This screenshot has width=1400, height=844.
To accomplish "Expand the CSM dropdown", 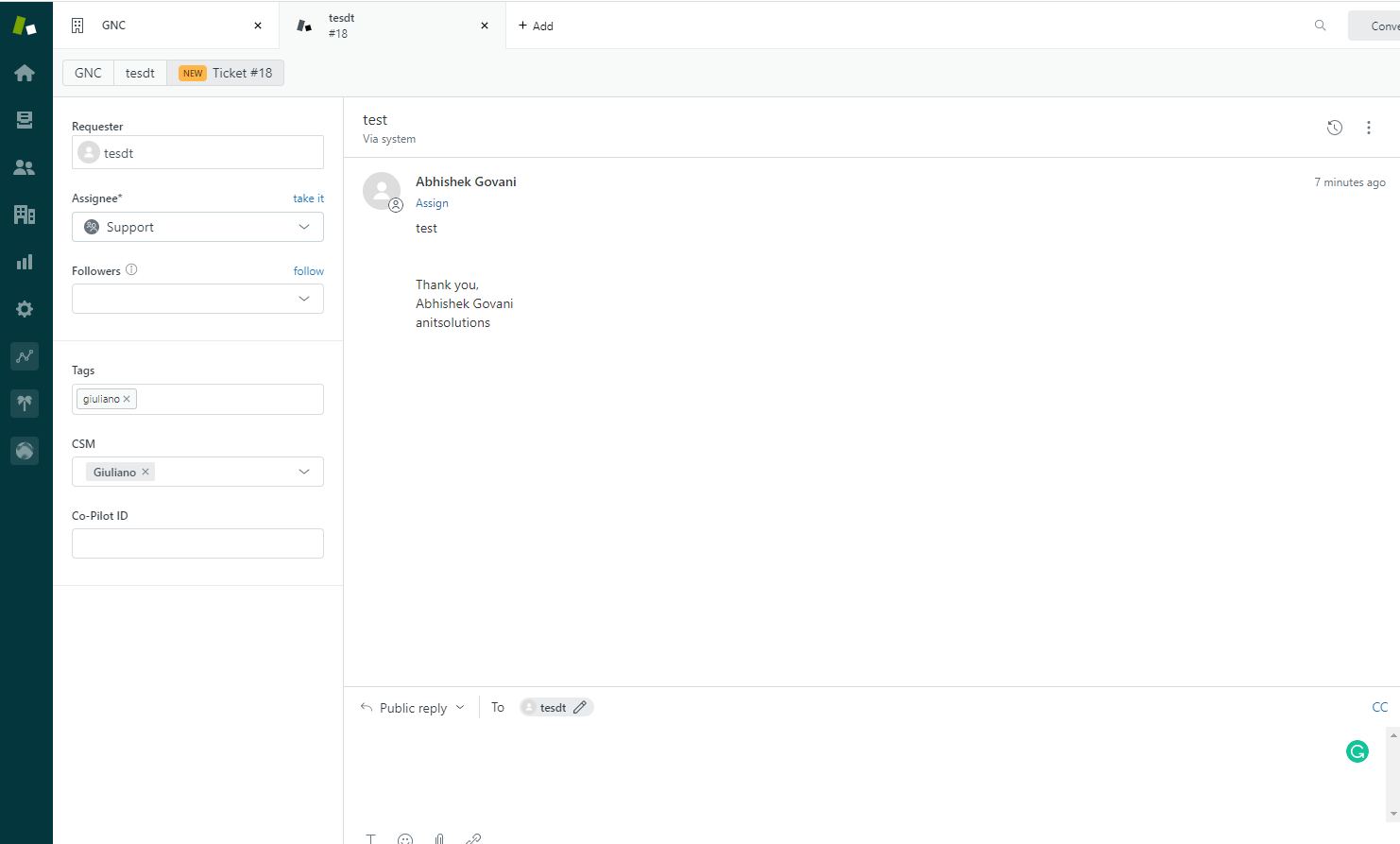I will tap(303, 472).
